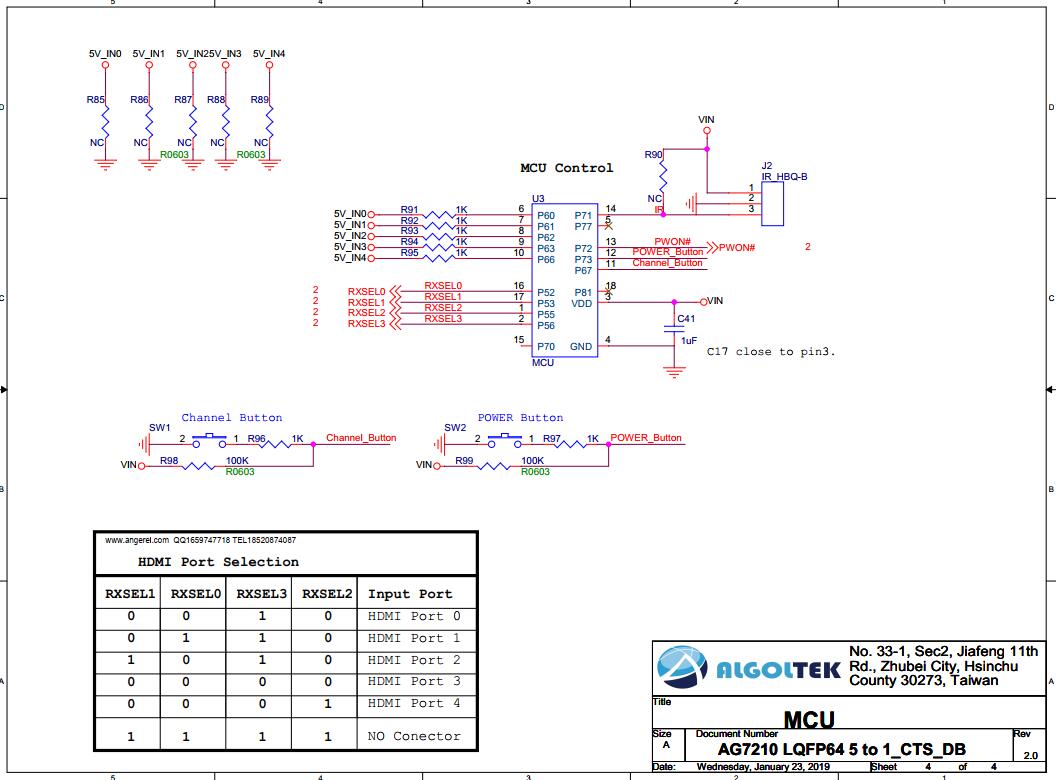Click pin name P52 on the MCU

tap(546, 292)
